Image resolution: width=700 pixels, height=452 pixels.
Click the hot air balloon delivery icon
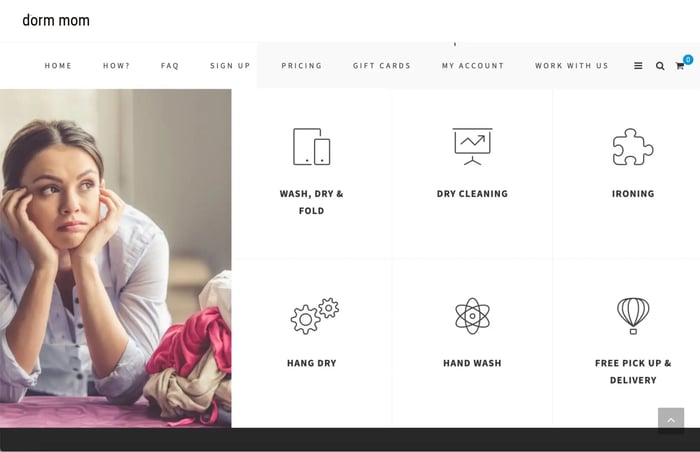(633, 316)
